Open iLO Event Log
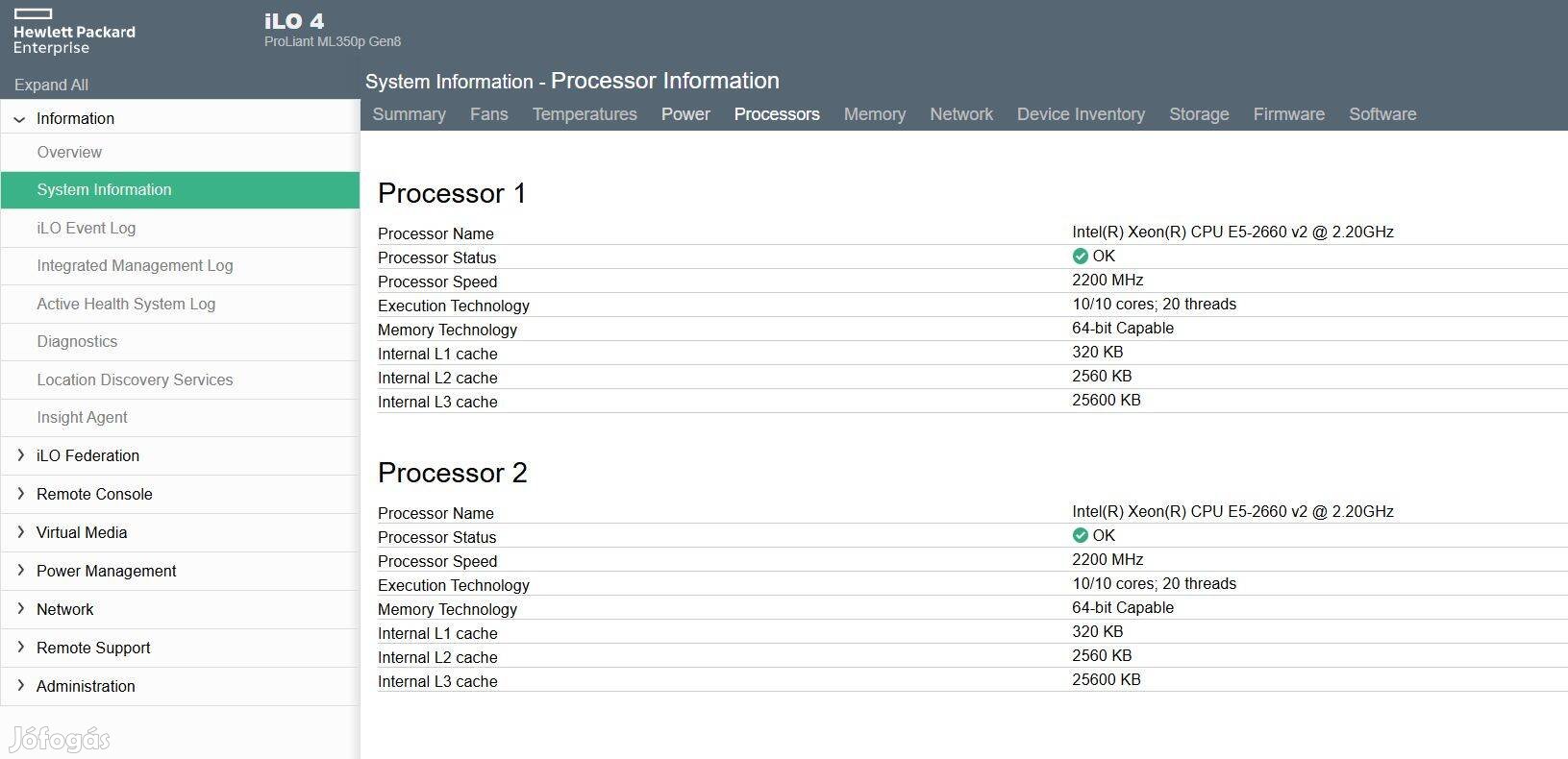This screenshot has height=759, width=1568. pos(180,228)
